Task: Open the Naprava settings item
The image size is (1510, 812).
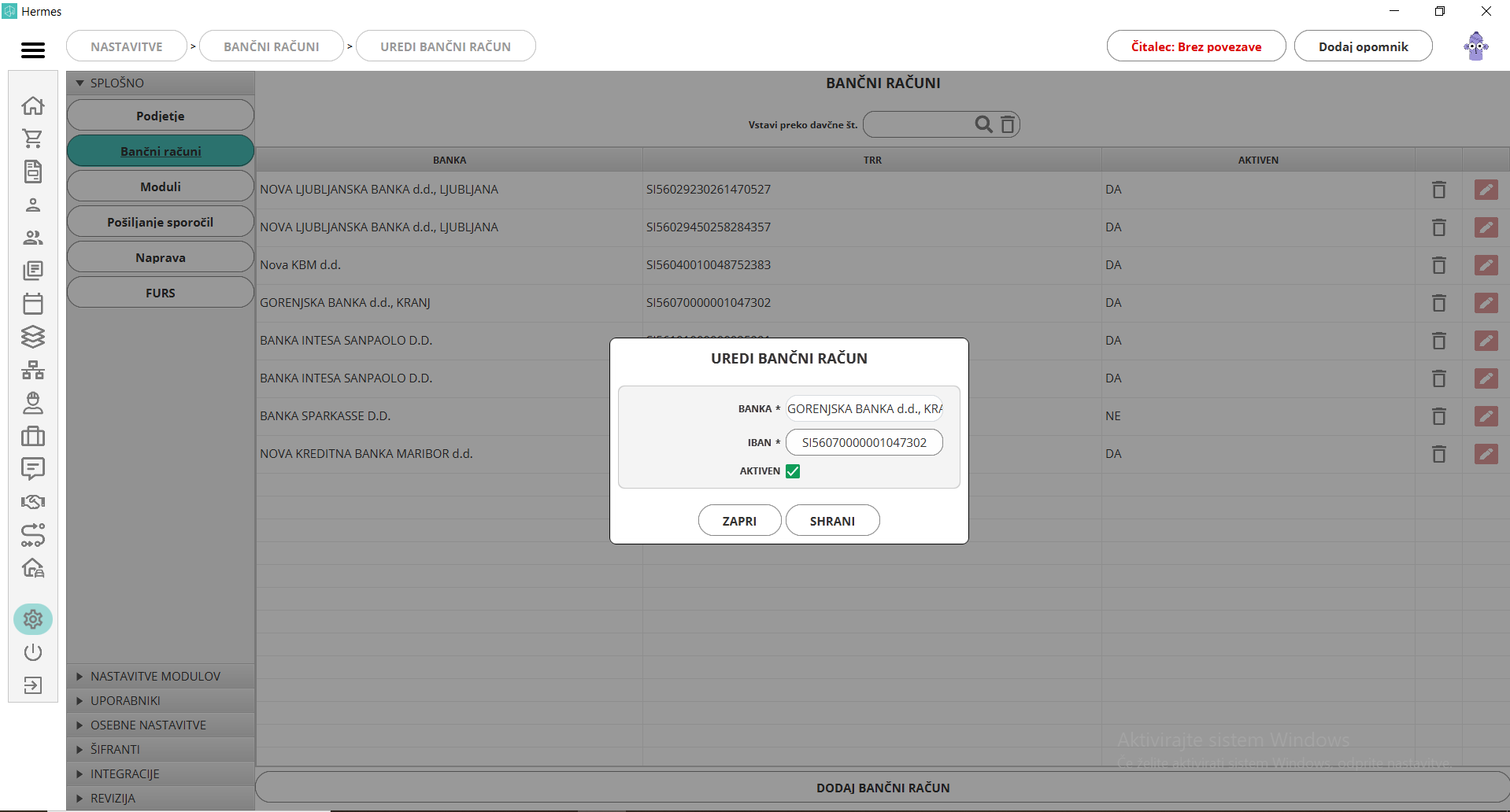Action: point(161,257)
